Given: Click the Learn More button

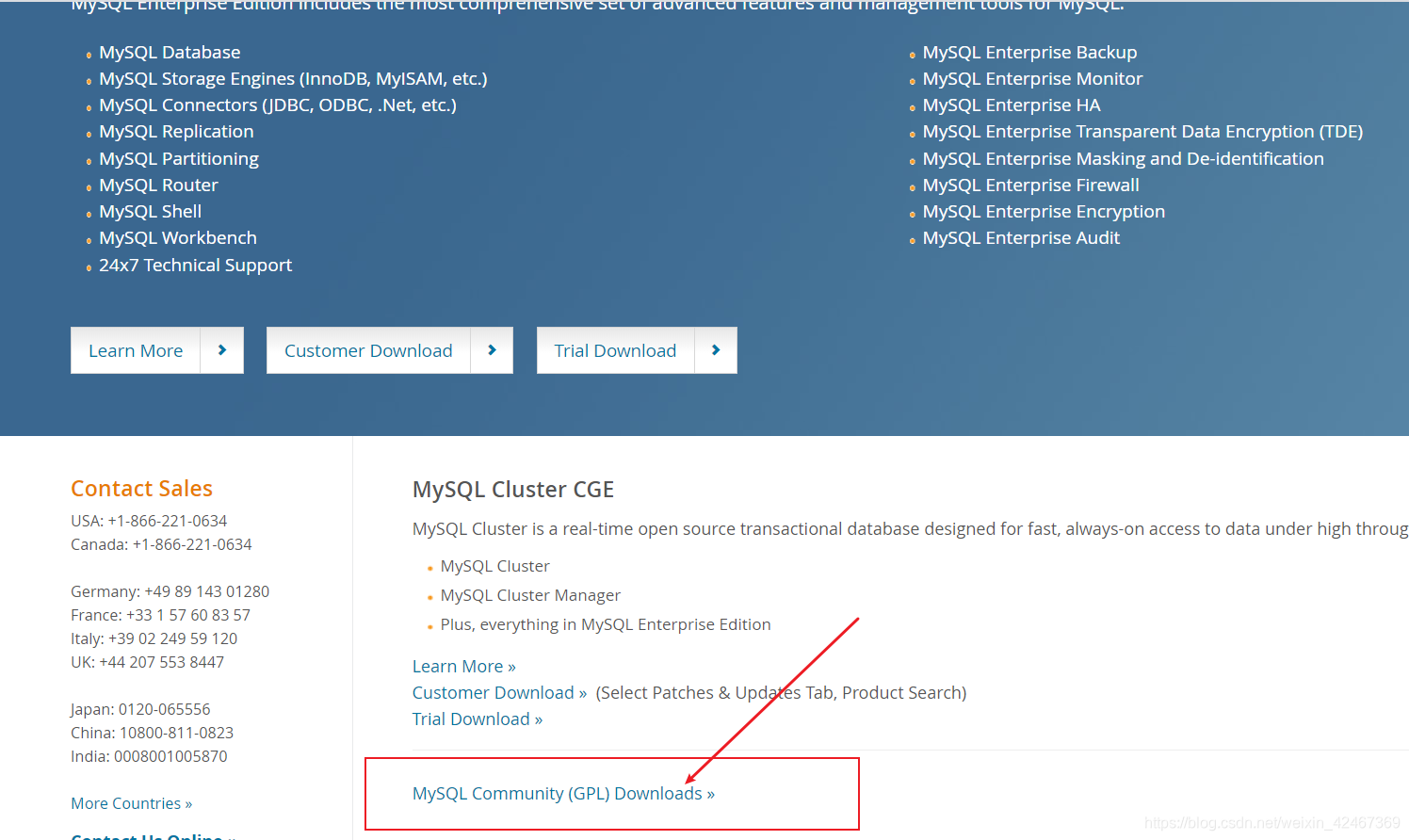Looking at the screenshot, I should pos(136,350).
